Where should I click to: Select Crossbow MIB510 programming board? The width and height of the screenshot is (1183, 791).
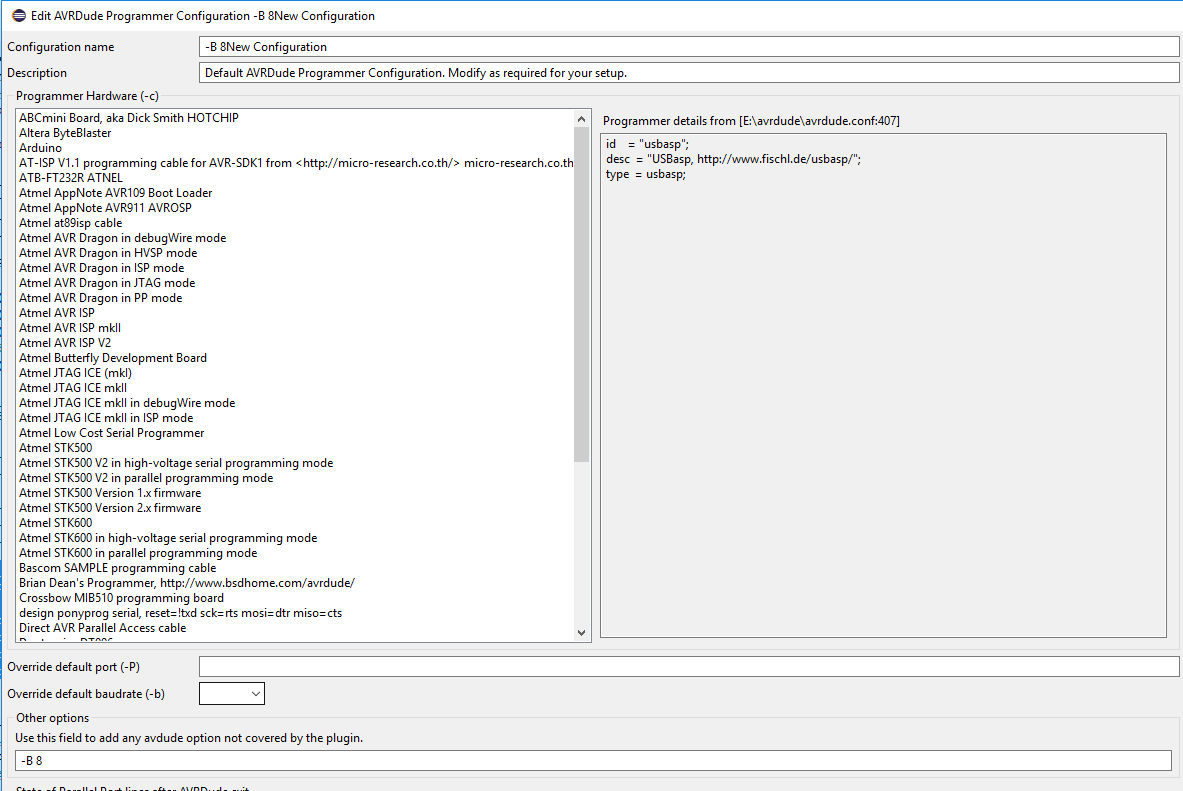click(x=121, y=598)
